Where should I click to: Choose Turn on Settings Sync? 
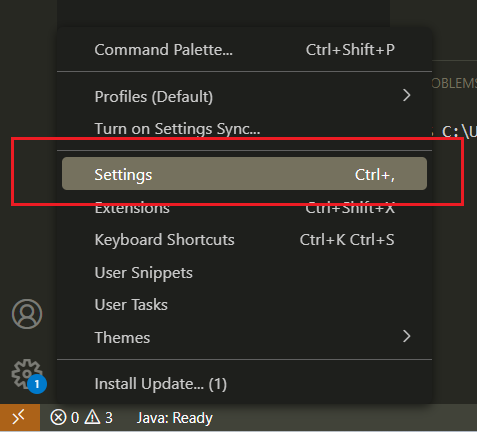(x=245, y=129)
